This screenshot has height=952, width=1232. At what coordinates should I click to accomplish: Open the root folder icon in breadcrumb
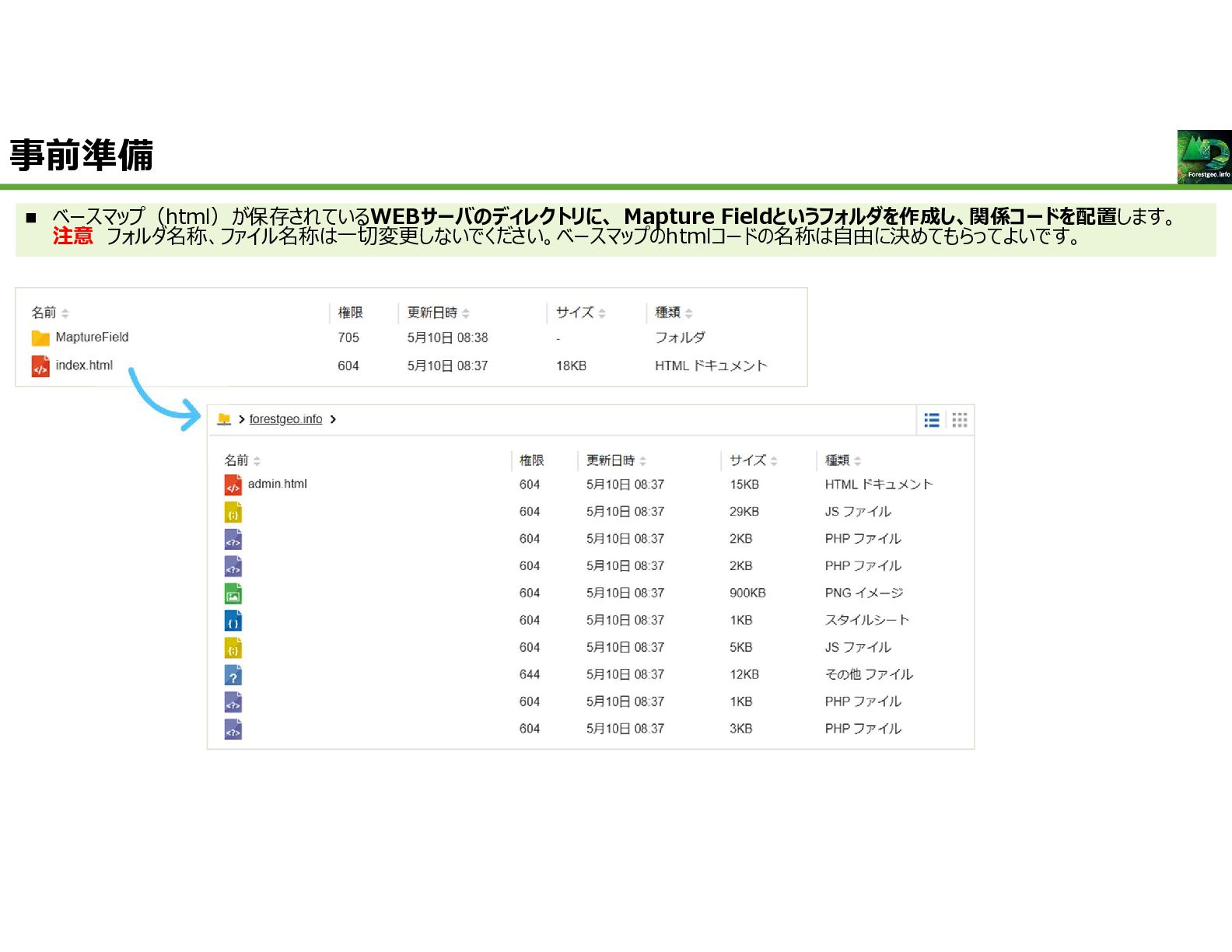(x=224, y=419)
